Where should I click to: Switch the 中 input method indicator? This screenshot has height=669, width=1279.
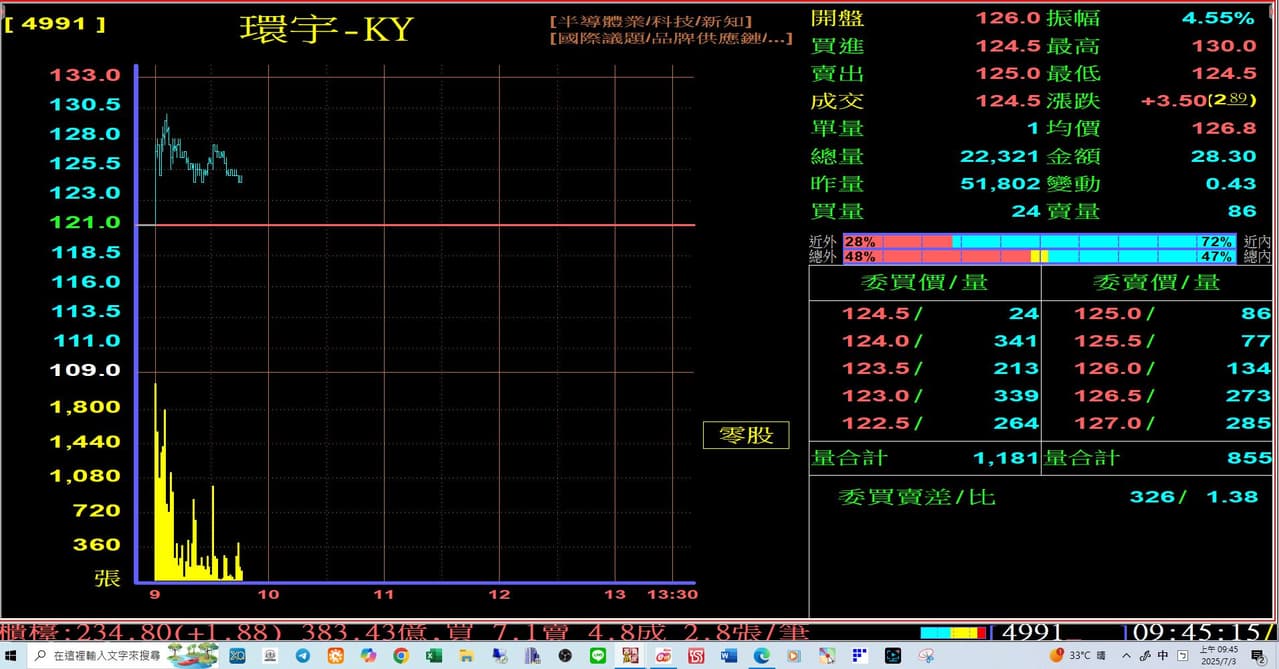coord(1163,657)
